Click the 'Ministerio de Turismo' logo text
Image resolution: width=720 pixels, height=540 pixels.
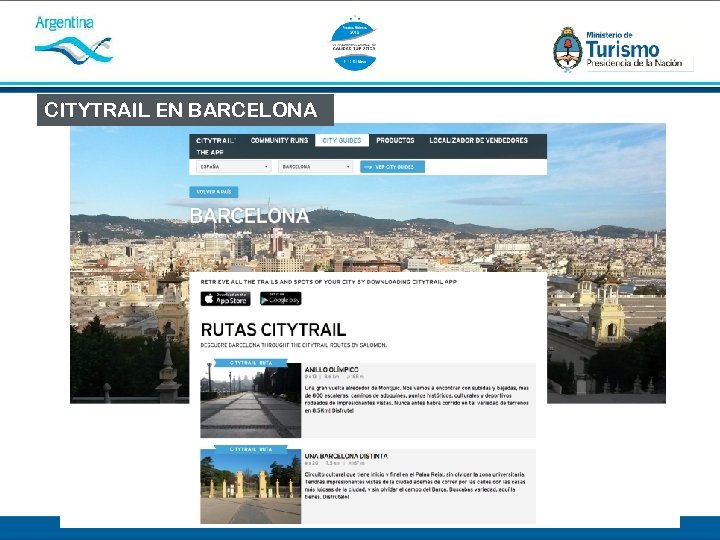pos(635,50)
